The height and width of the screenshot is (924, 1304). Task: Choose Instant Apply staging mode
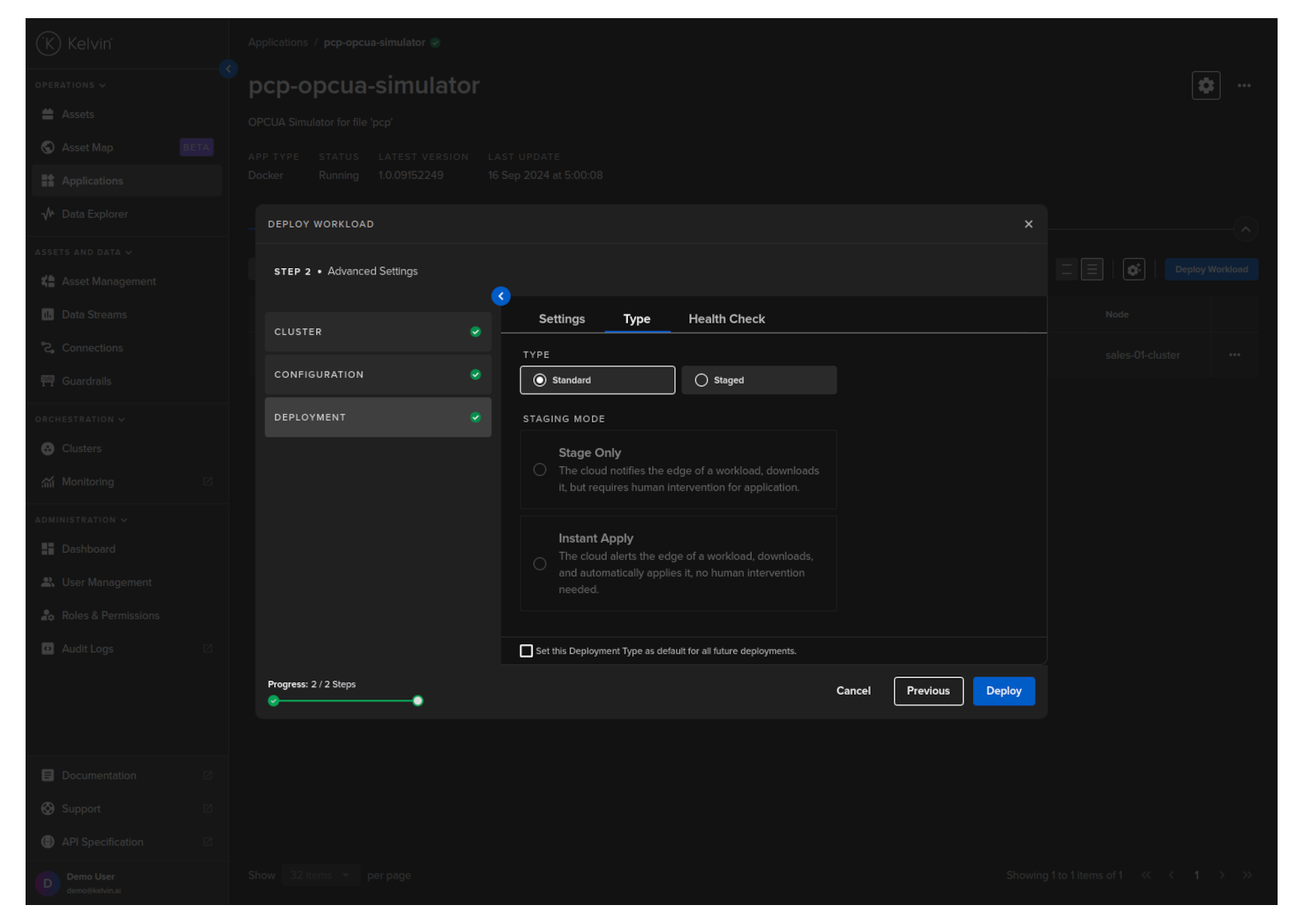point(540,564)
